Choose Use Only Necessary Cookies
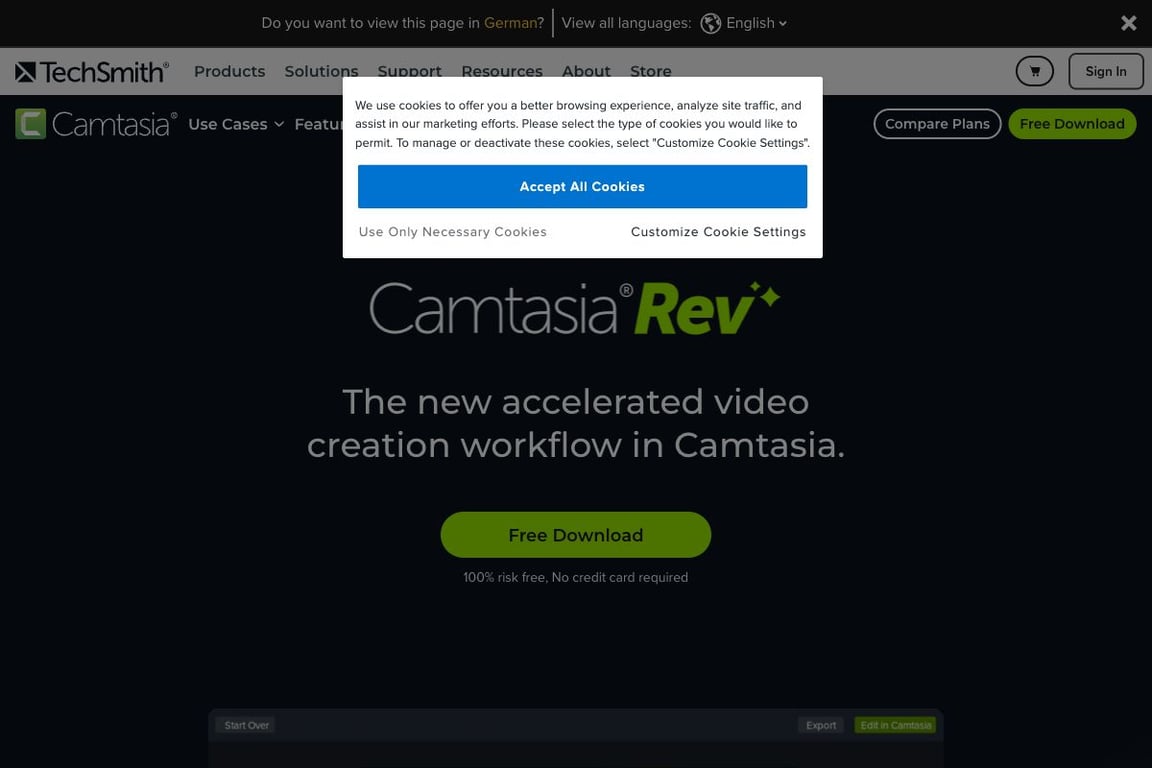1152x768 pixels. point(453,232)
